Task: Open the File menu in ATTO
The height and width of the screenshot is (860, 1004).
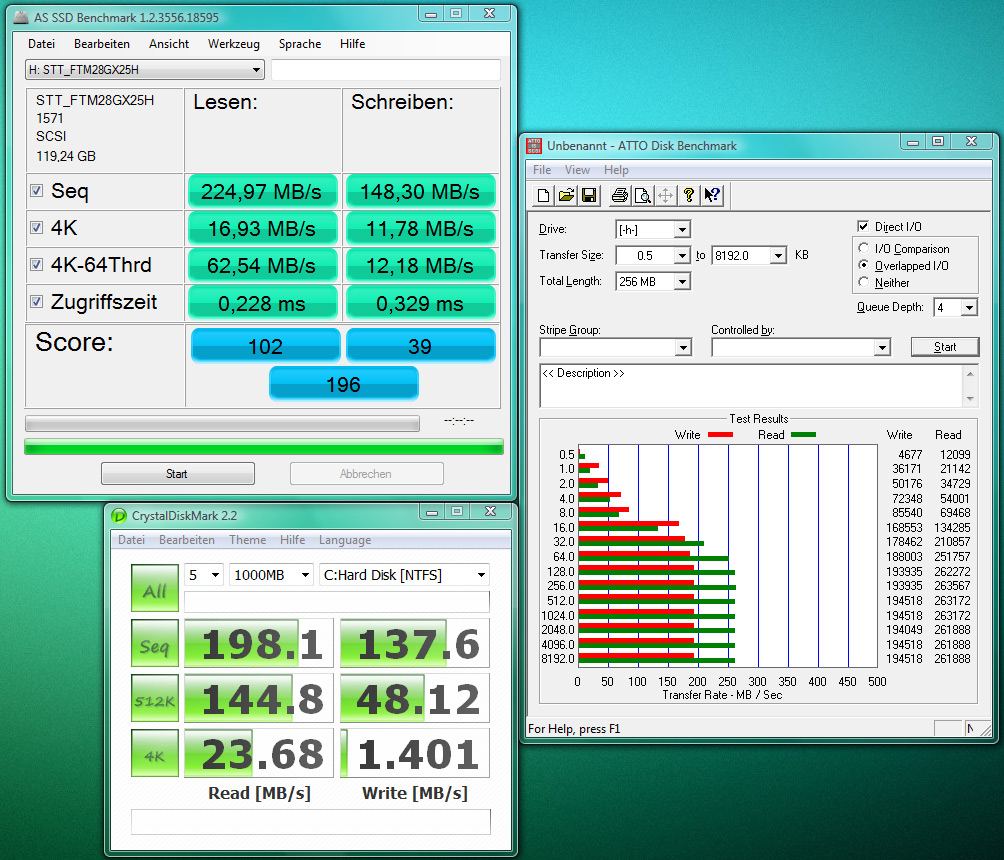Action: pyautogui.click(x=542, y=170)
